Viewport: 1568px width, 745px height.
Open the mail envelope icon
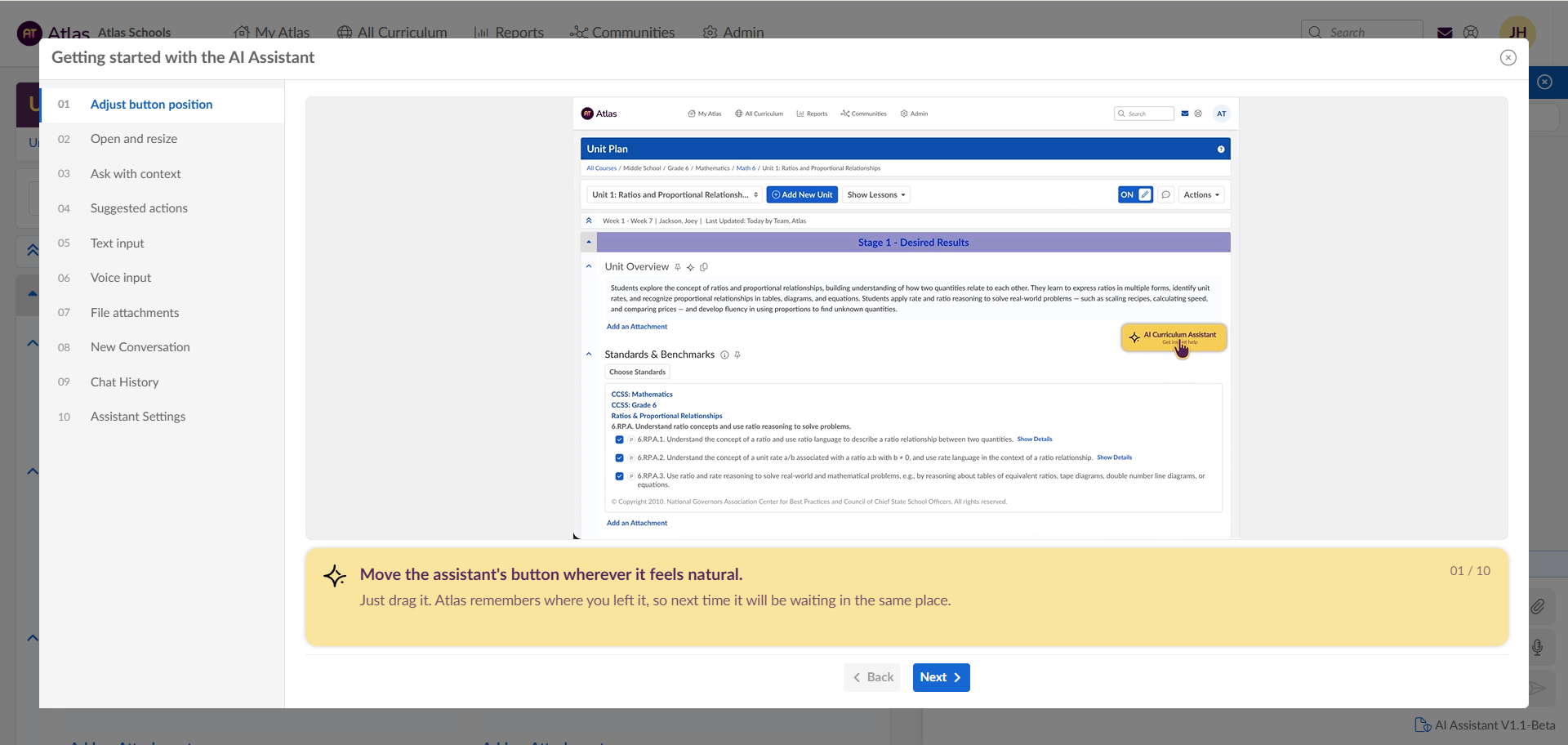[1445, 33]
